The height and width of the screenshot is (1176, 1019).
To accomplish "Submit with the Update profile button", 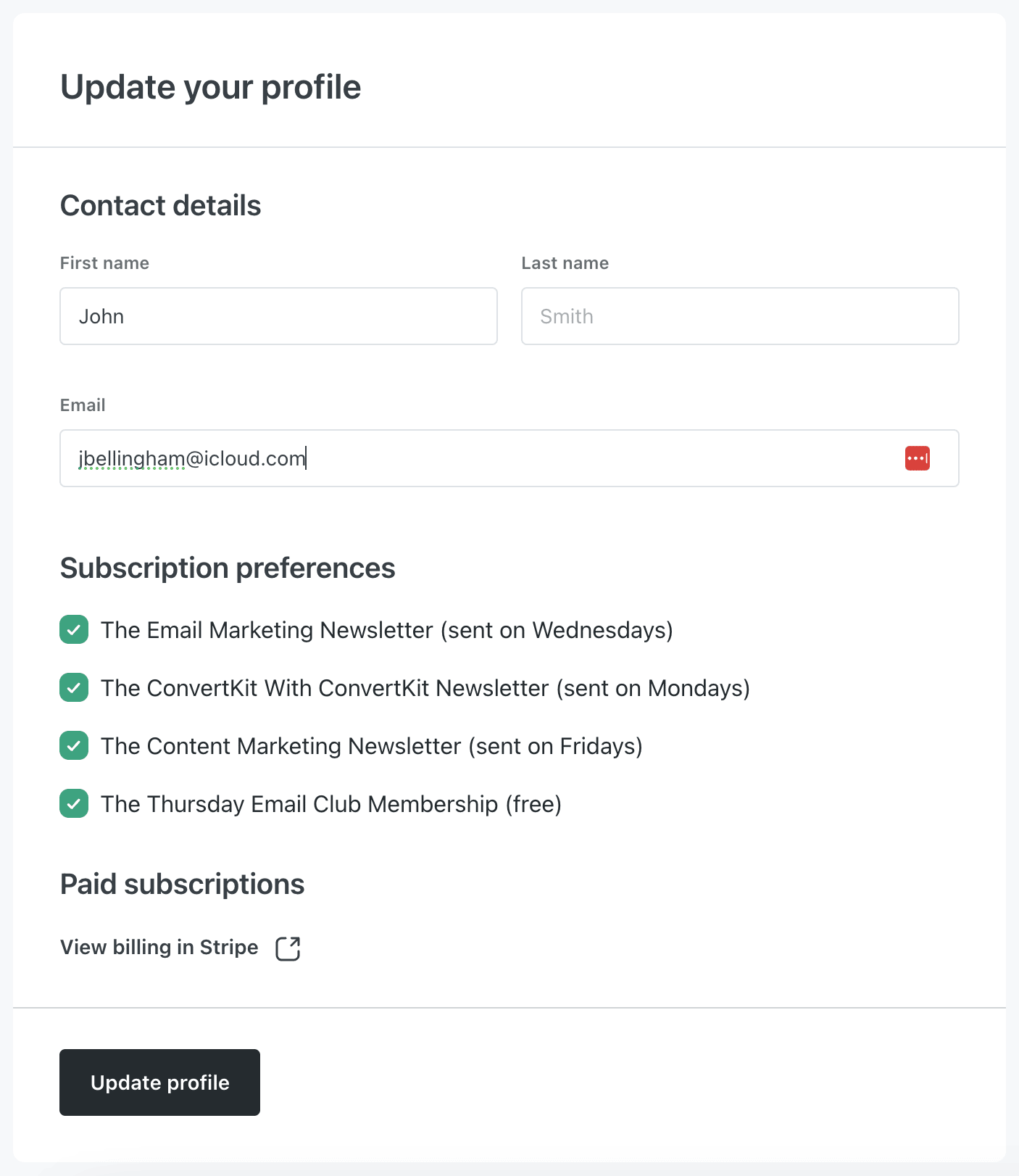I will click(x=159, y=1082).
